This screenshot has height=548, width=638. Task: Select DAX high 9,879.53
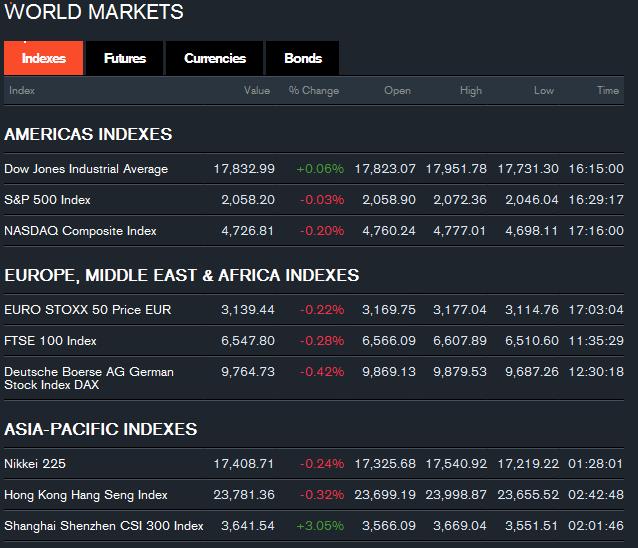(x=460, y=371)
